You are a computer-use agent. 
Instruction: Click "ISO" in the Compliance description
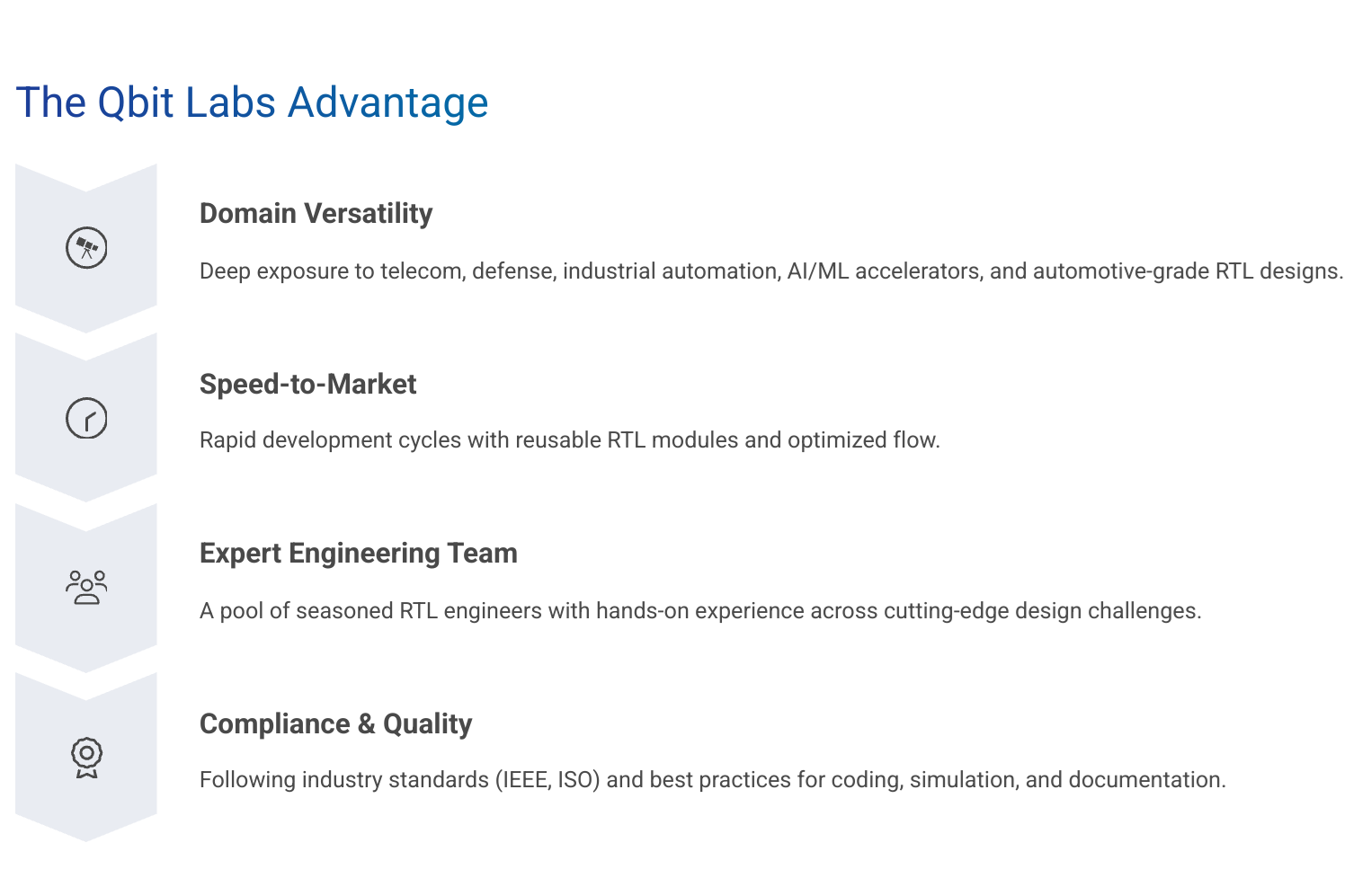[576, 780]
